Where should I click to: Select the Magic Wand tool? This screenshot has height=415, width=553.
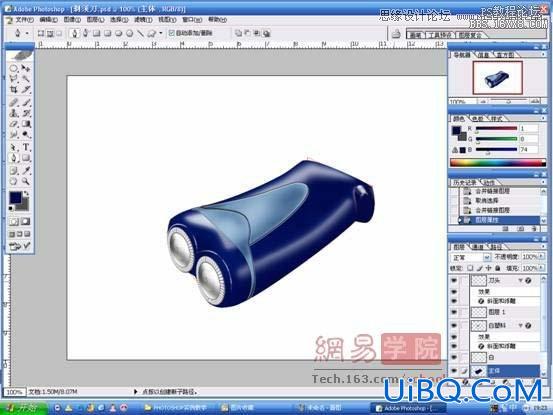click(x=26, y=79)
